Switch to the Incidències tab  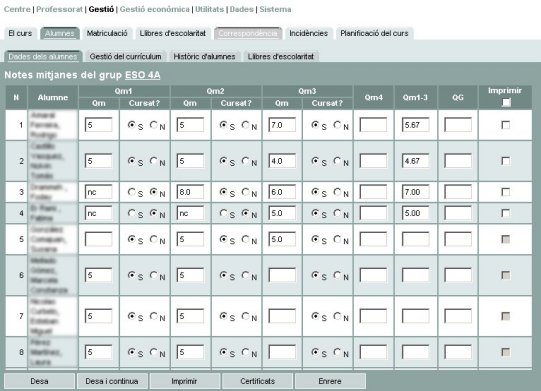tap(308, 33)
